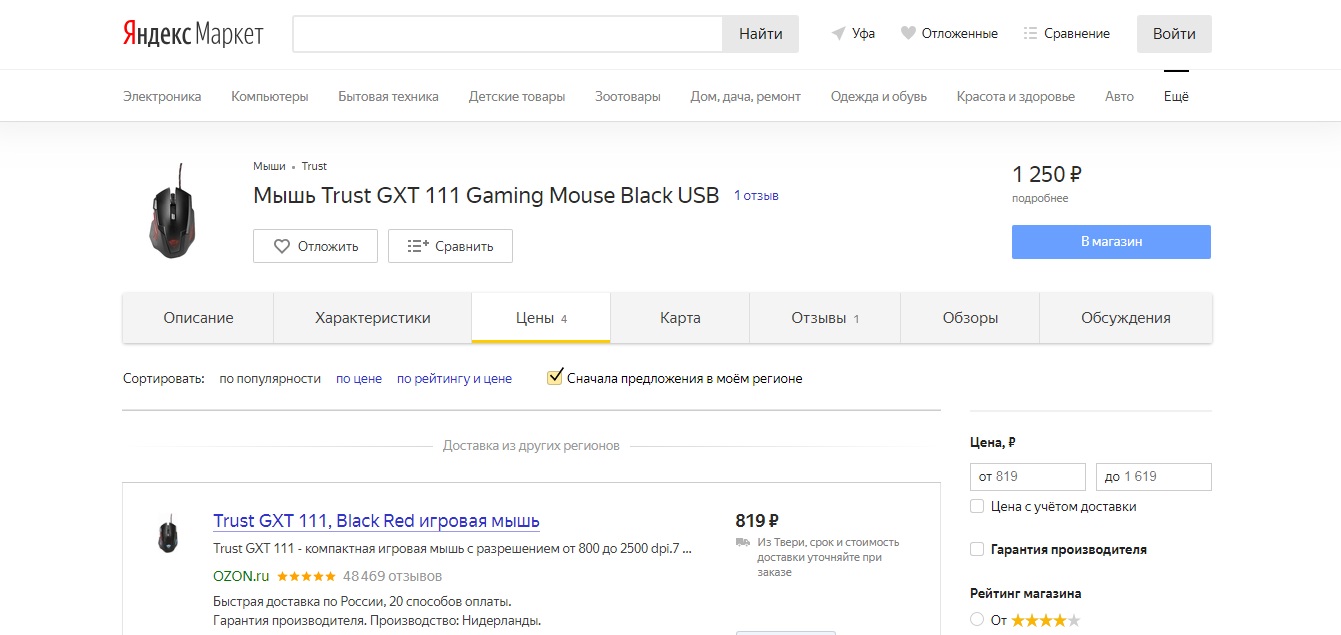Viewport: 1341px width, 635px height.
Task: Click the heart icon beside Отложенные
Action: point(908,33)
